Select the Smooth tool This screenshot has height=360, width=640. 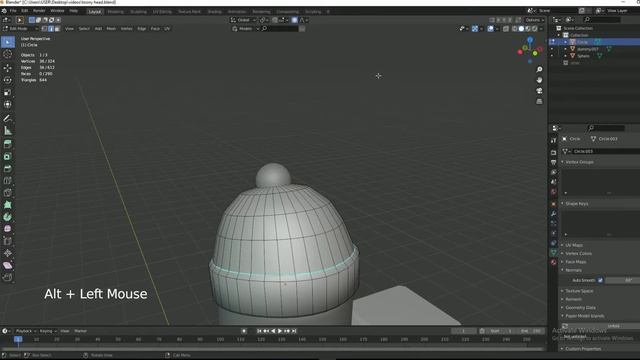(8, 229)
